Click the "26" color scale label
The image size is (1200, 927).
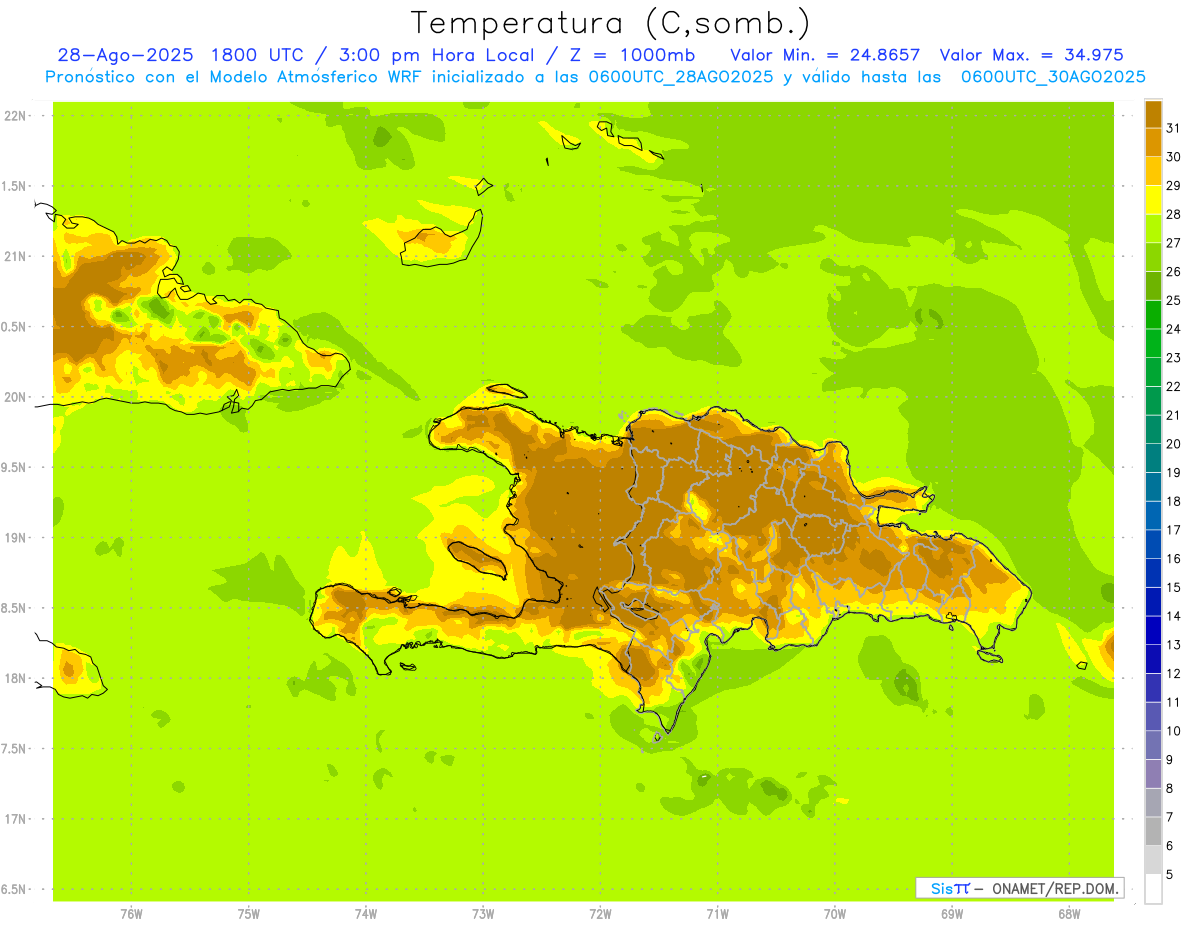(1174, 271)
